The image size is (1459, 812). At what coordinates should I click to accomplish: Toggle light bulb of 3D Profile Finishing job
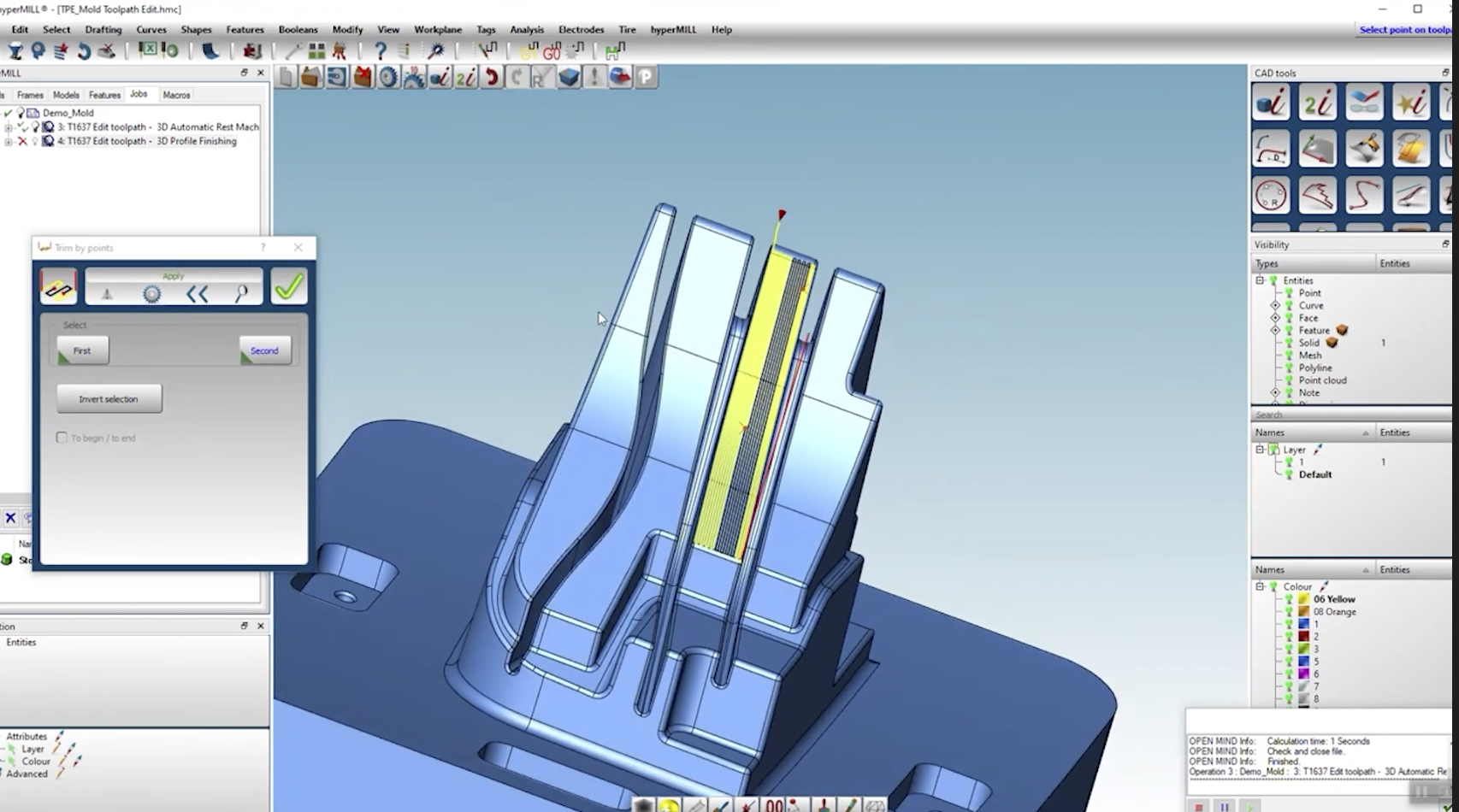coord(35,141)
